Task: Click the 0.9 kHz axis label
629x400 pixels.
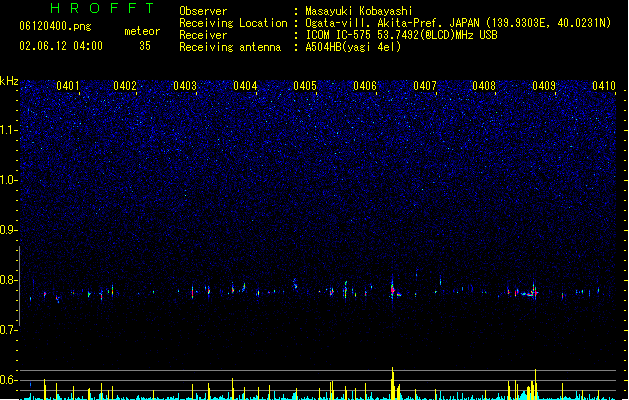Action: pos(9,230)
